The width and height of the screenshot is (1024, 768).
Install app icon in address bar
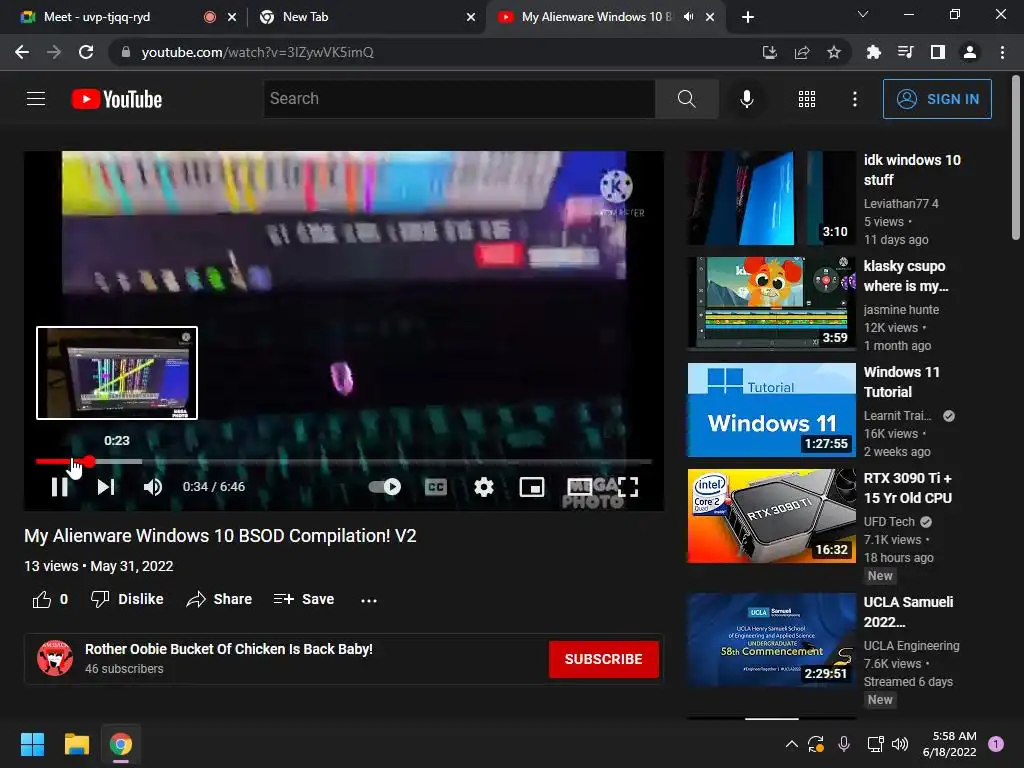tap(770, 52)
